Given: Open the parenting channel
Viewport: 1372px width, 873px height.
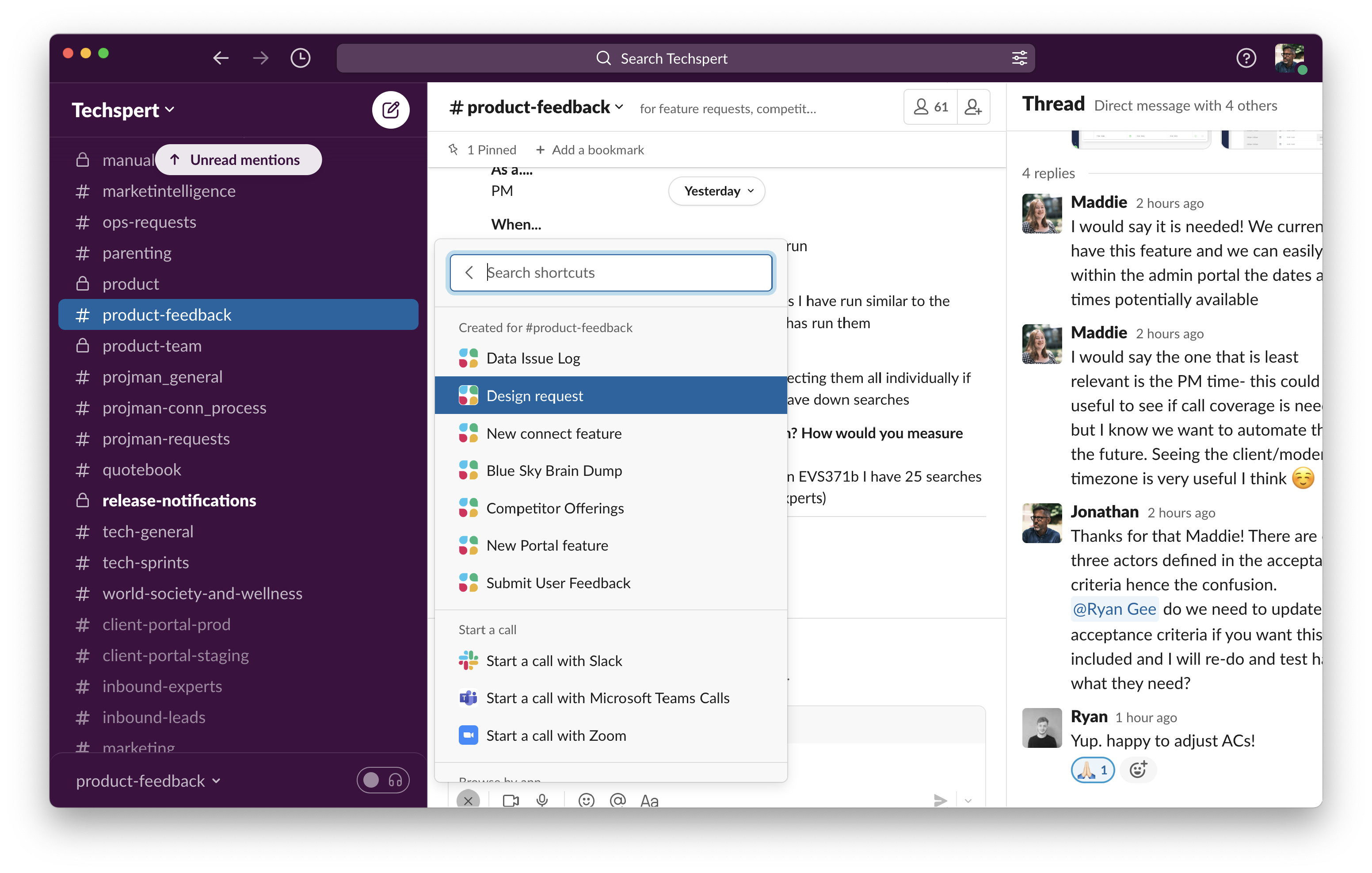Looking at the screenshot, I should tap(238, 253).
